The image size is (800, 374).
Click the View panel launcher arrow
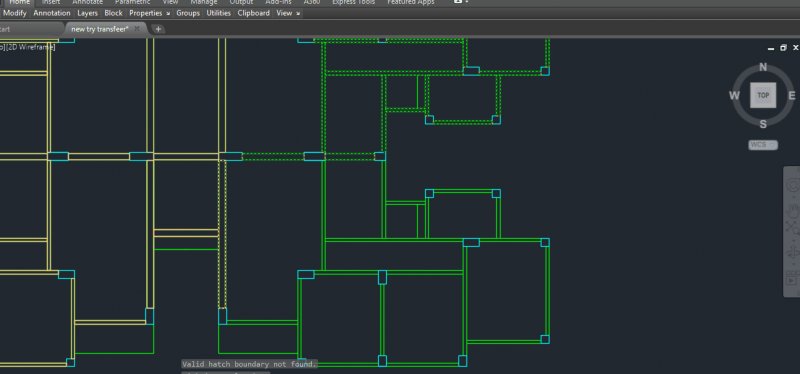[x=298, y=14]
